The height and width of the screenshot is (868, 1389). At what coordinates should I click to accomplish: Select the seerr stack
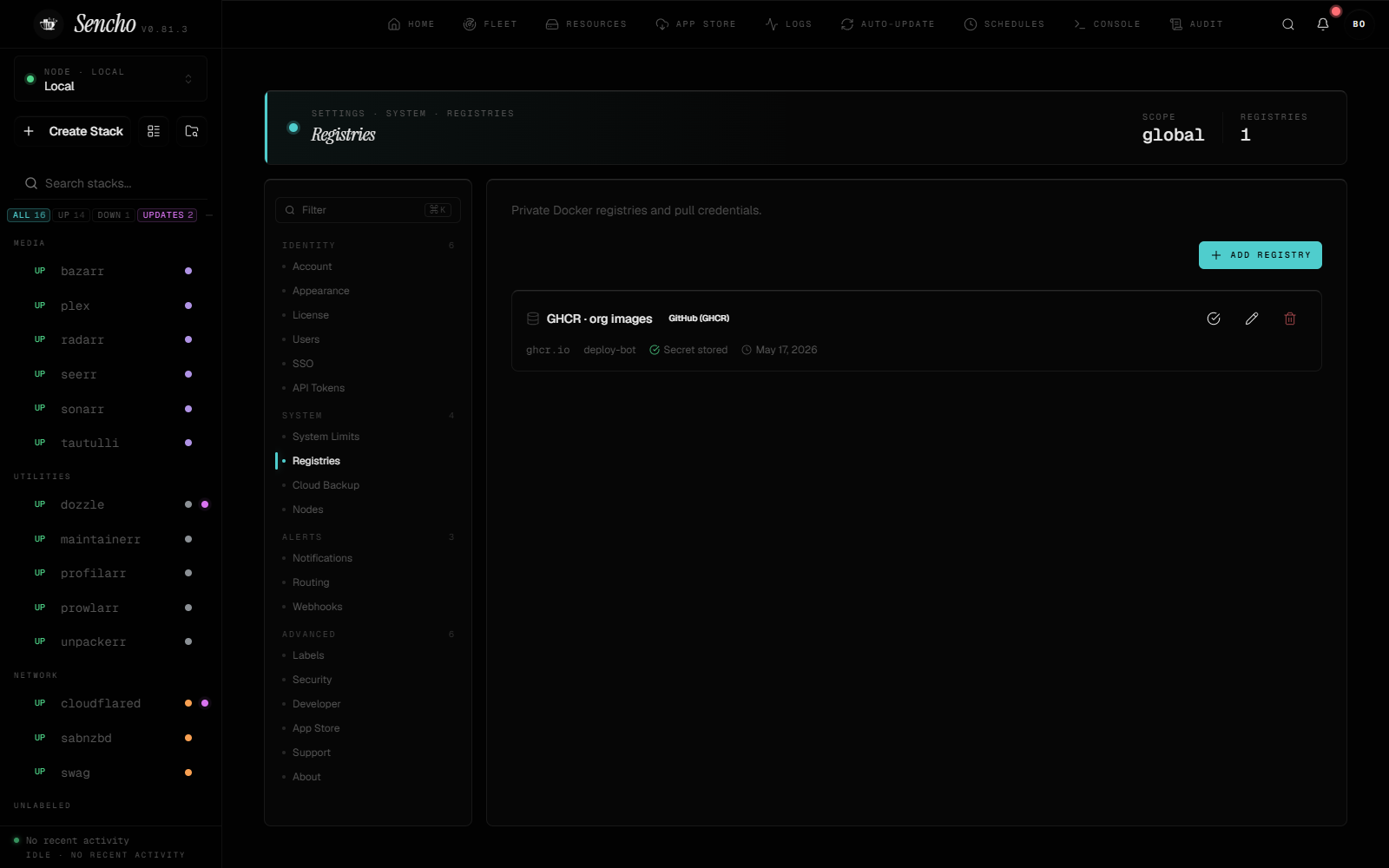pos(110,375)
